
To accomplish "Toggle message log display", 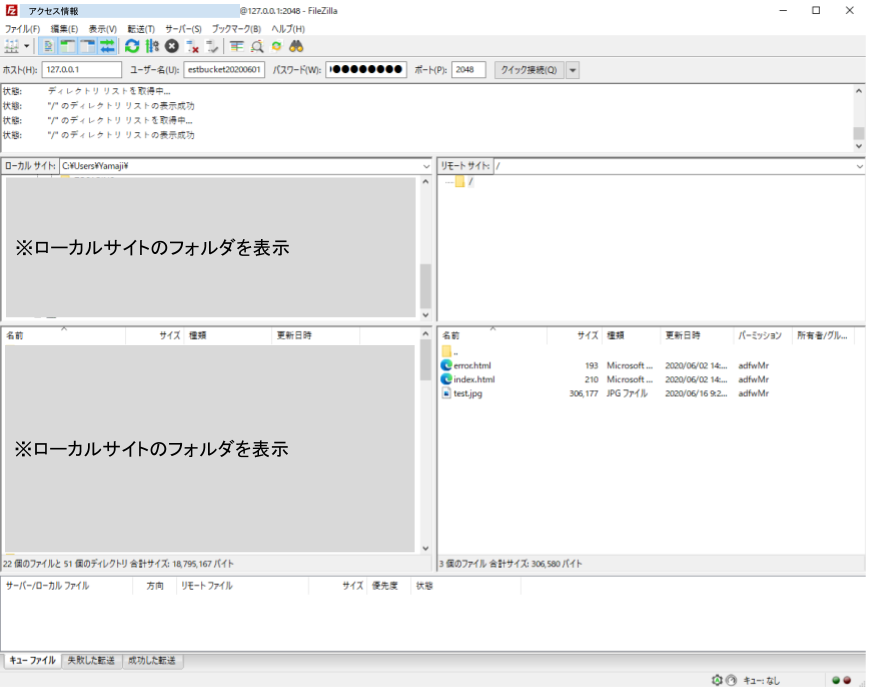I will tap(48, 46).
